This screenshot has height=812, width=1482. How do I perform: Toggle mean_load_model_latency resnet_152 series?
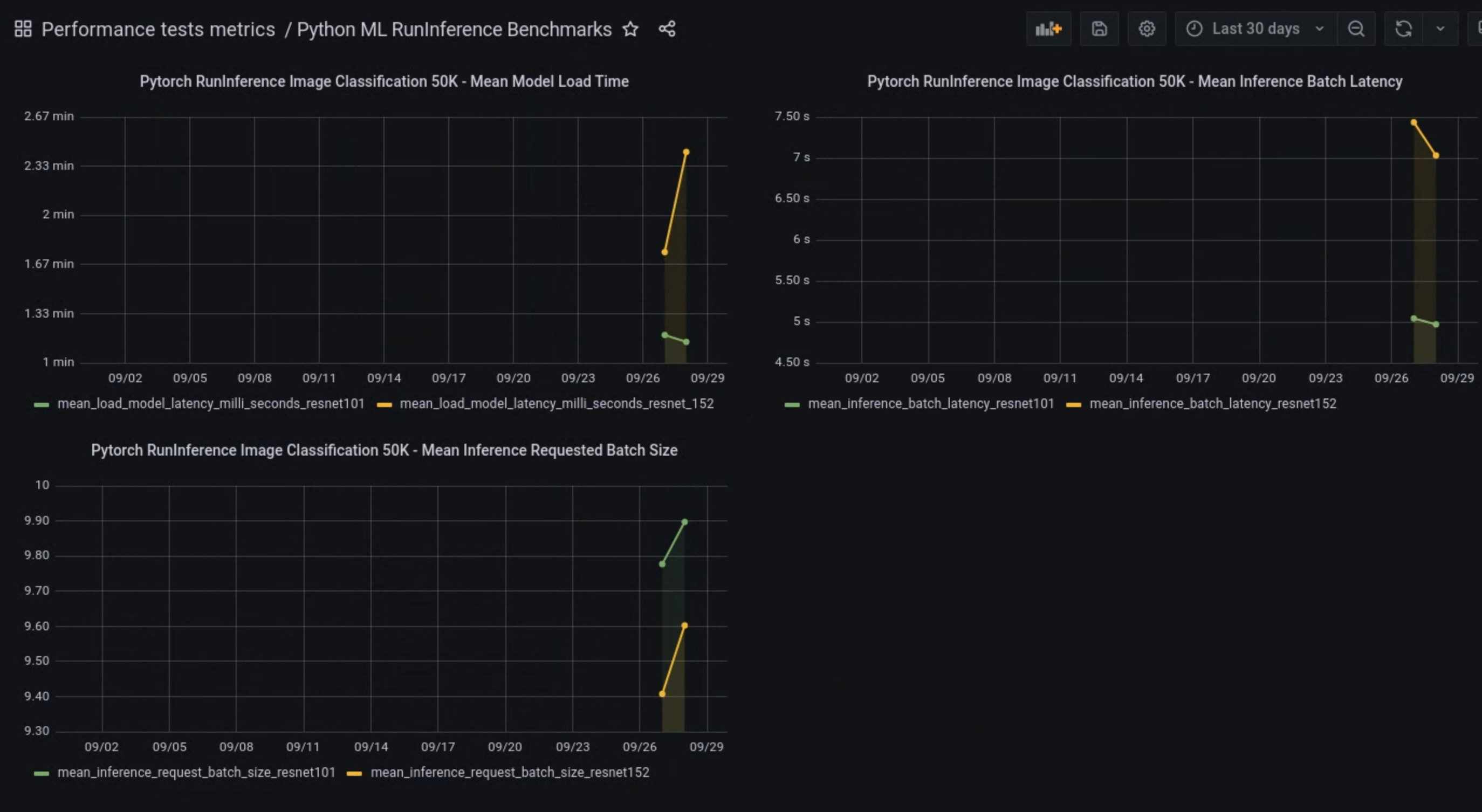point(555,404)
